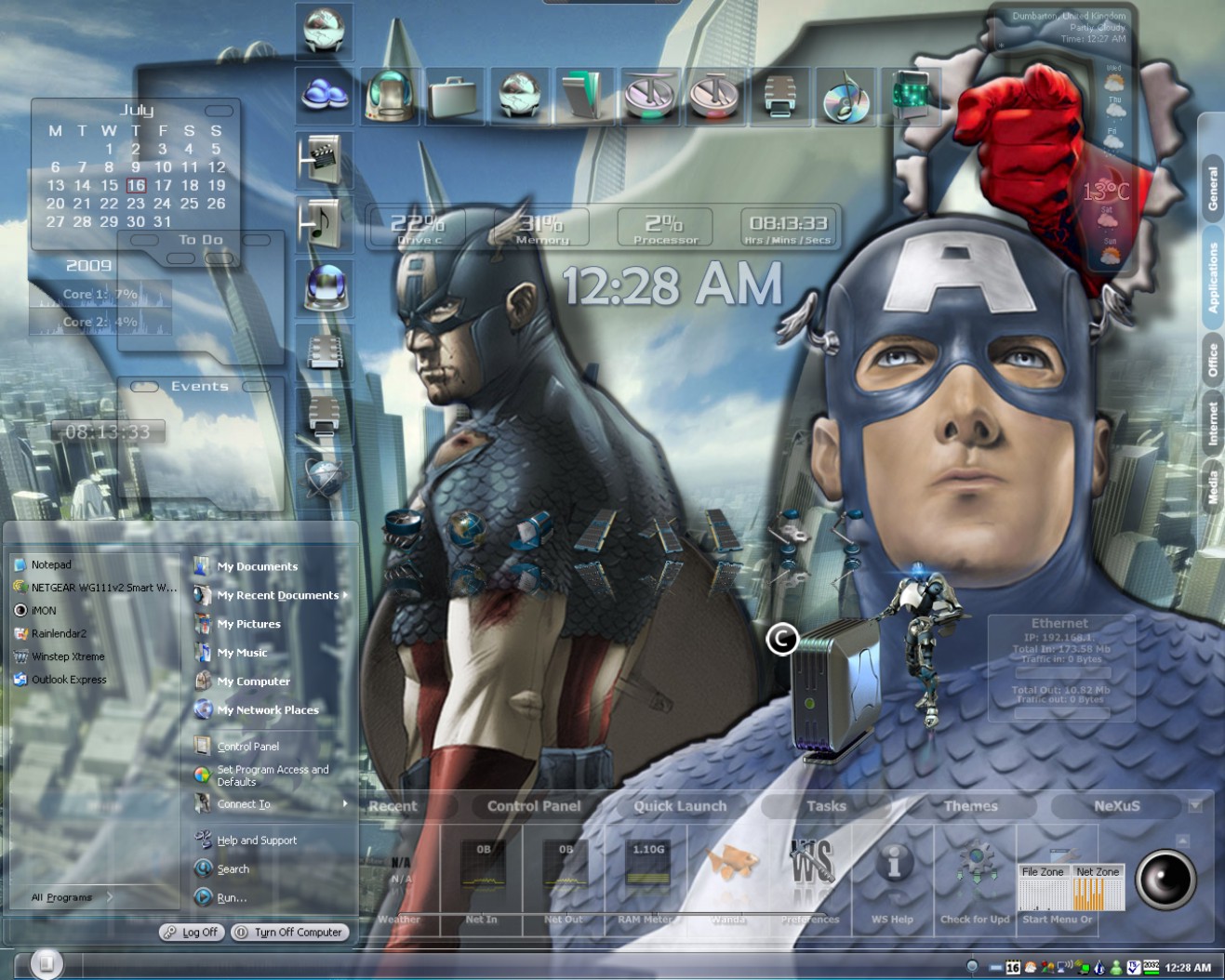The width and height of the screenshot is (1225, 980).
Task: Click the recycle bin icon with green glow
Action: 648,96
